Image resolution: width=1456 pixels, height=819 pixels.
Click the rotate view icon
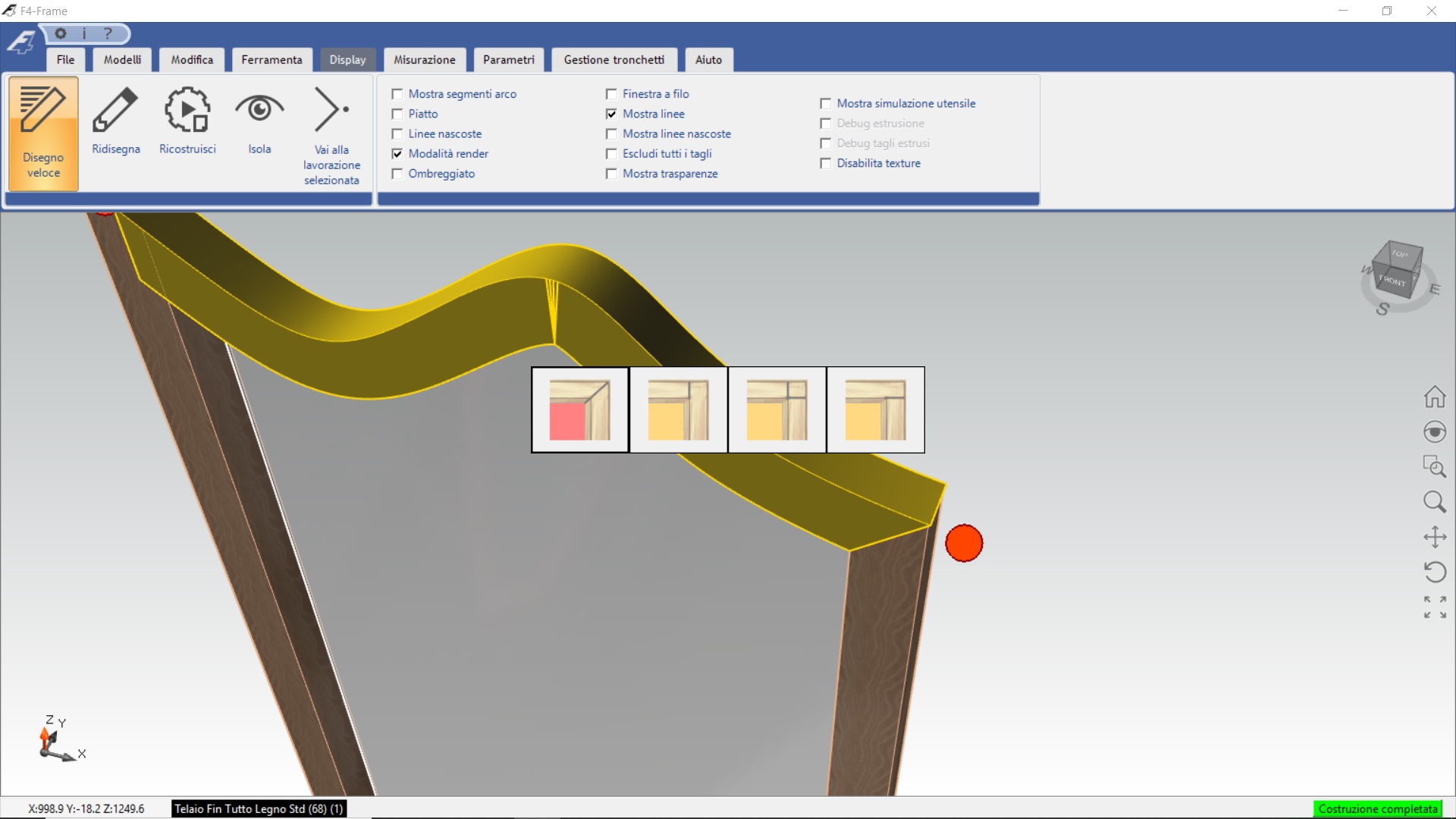tap(1434, 572)
